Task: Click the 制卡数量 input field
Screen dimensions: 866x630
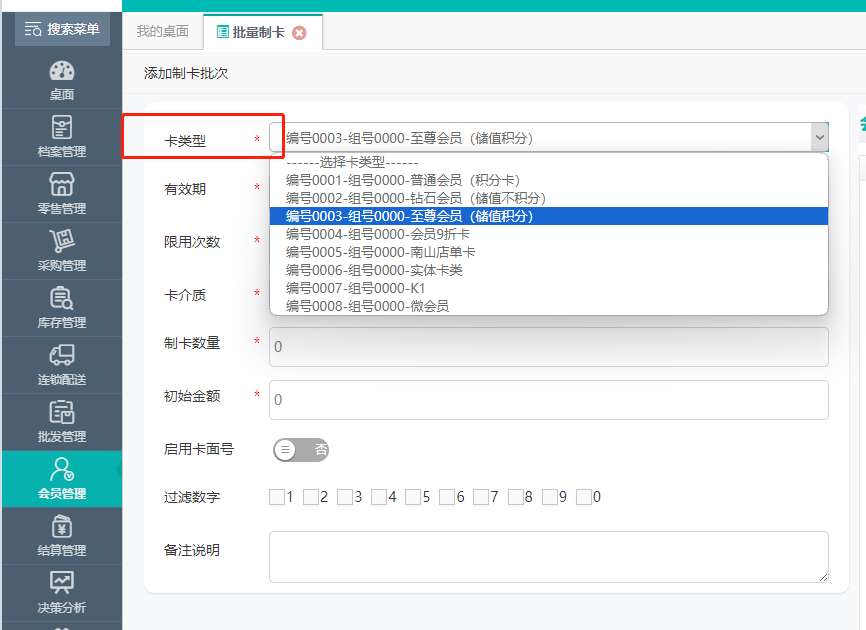Action: [548, 347]
